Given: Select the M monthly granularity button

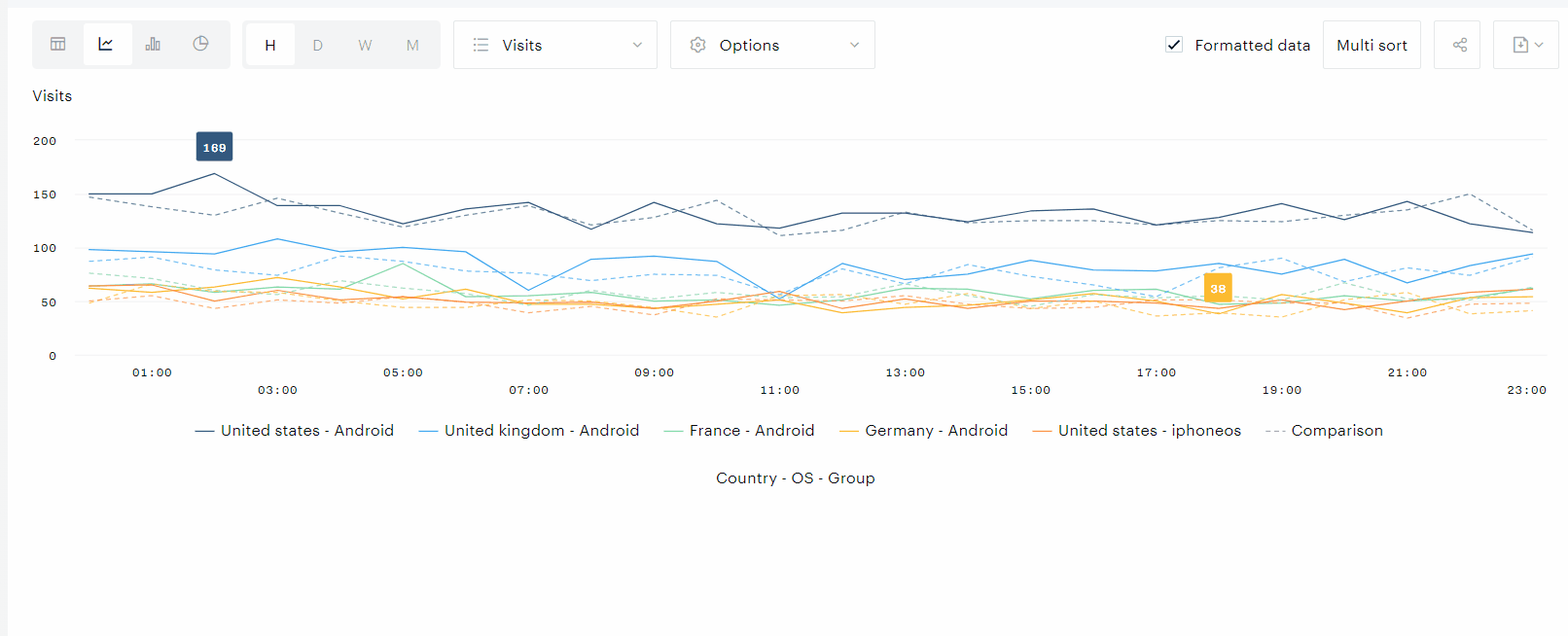Looking at the screenshot, I should (412, 45).
